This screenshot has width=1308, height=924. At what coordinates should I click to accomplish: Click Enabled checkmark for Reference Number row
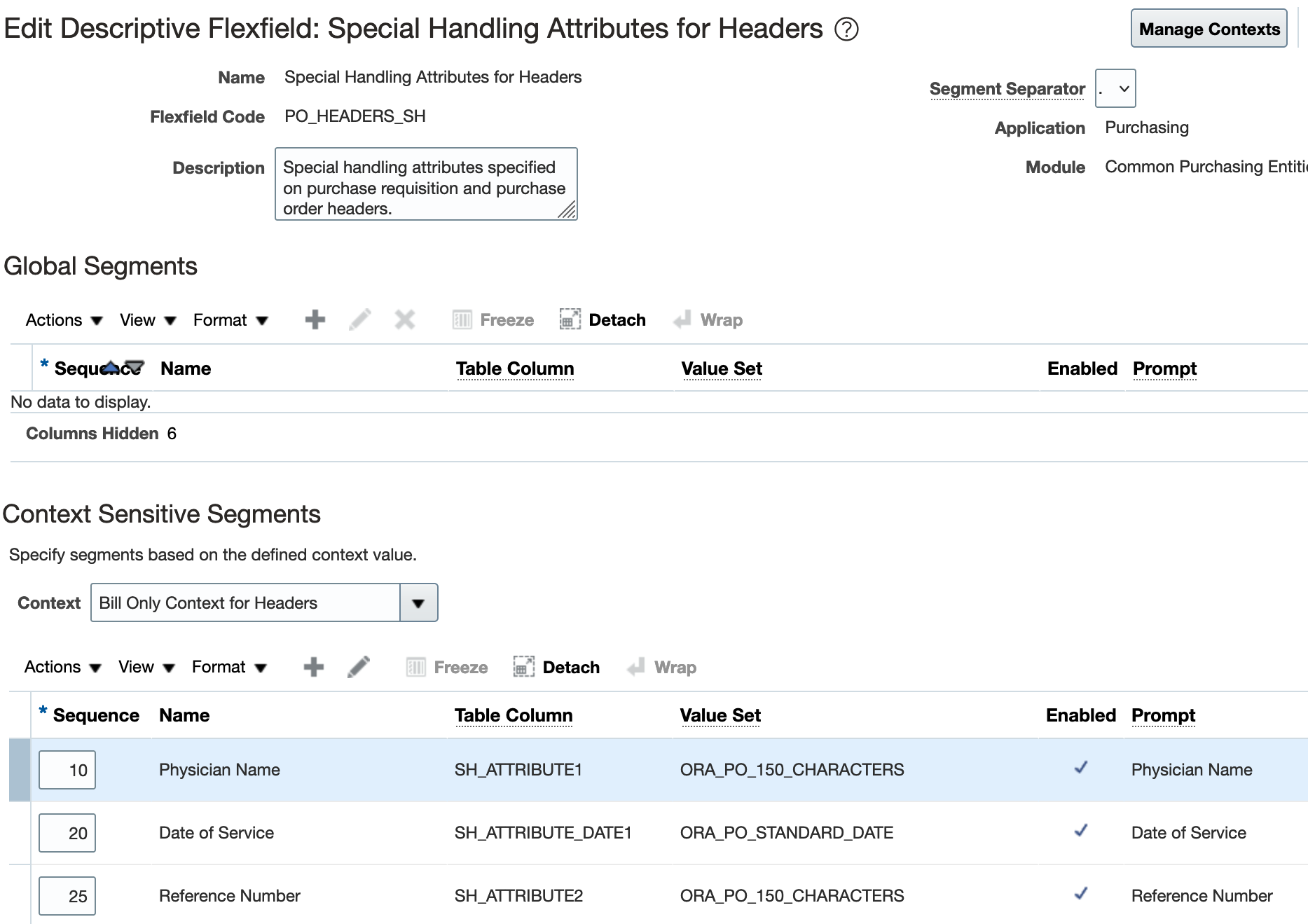coord(1081,895)
